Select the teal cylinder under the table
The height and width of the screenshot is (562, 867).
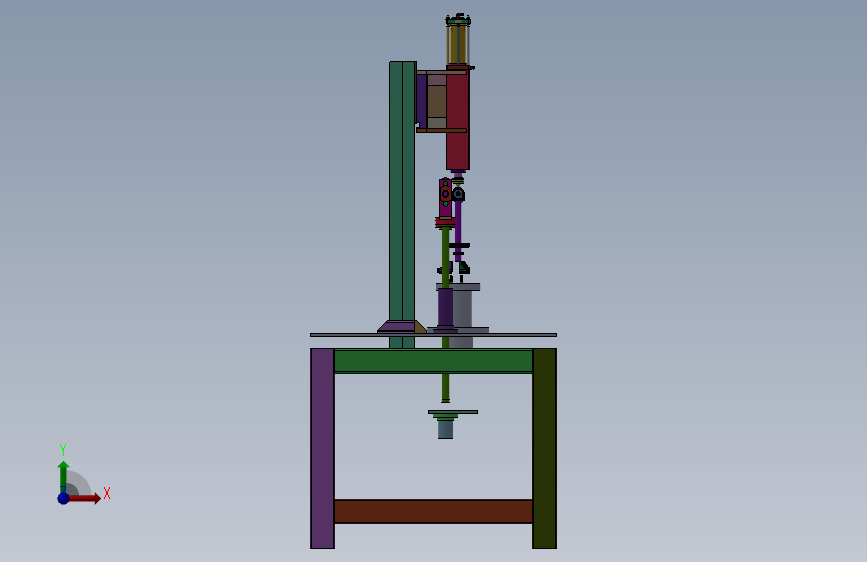[445, 429]
